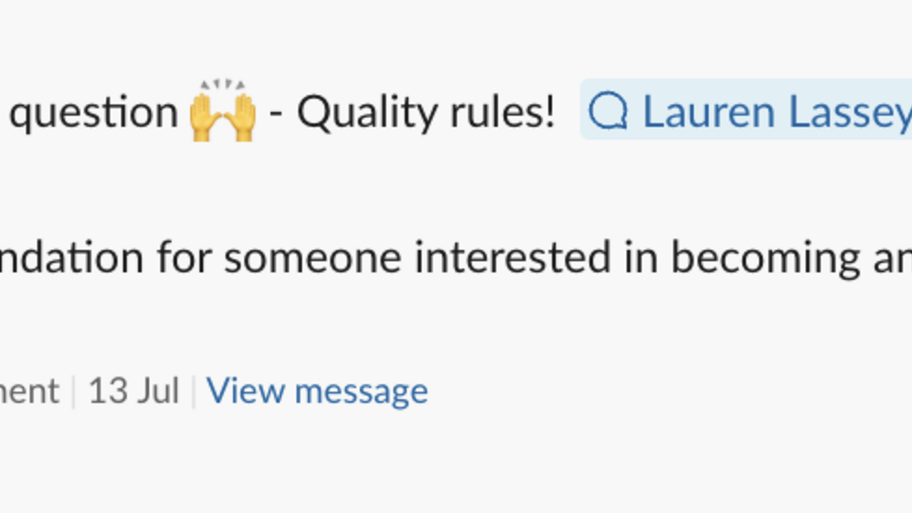Click the word in before becoming

coord(641,257)
